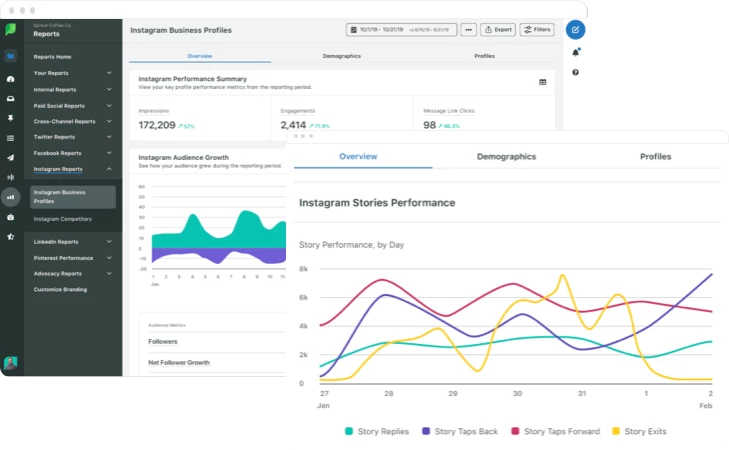The height and width of the screenshot is (450, 729).
Task: Open the notifications bell
Action: (575, 52)
